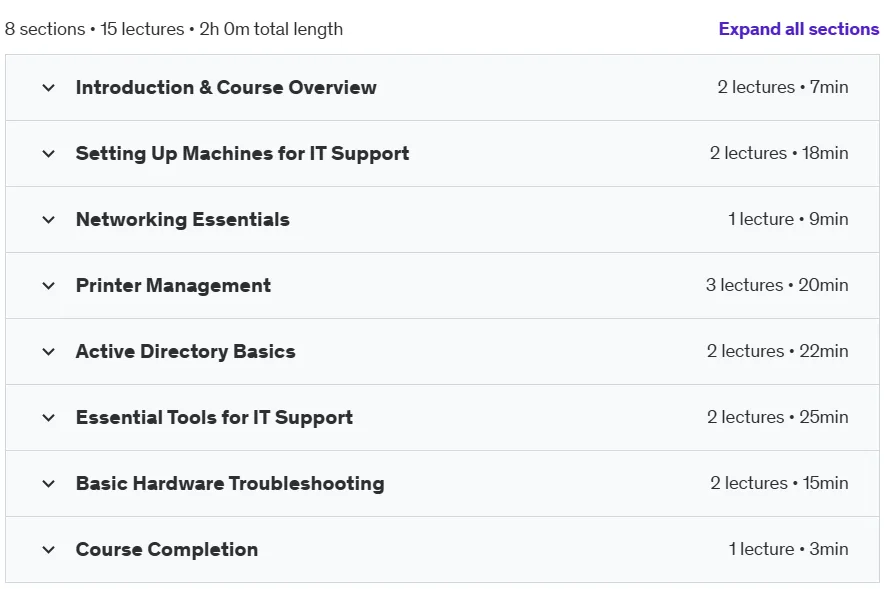Click the 3 lectures • 20min label
The width and height of the screenshot is (884, 589).
tap(777, 285)
